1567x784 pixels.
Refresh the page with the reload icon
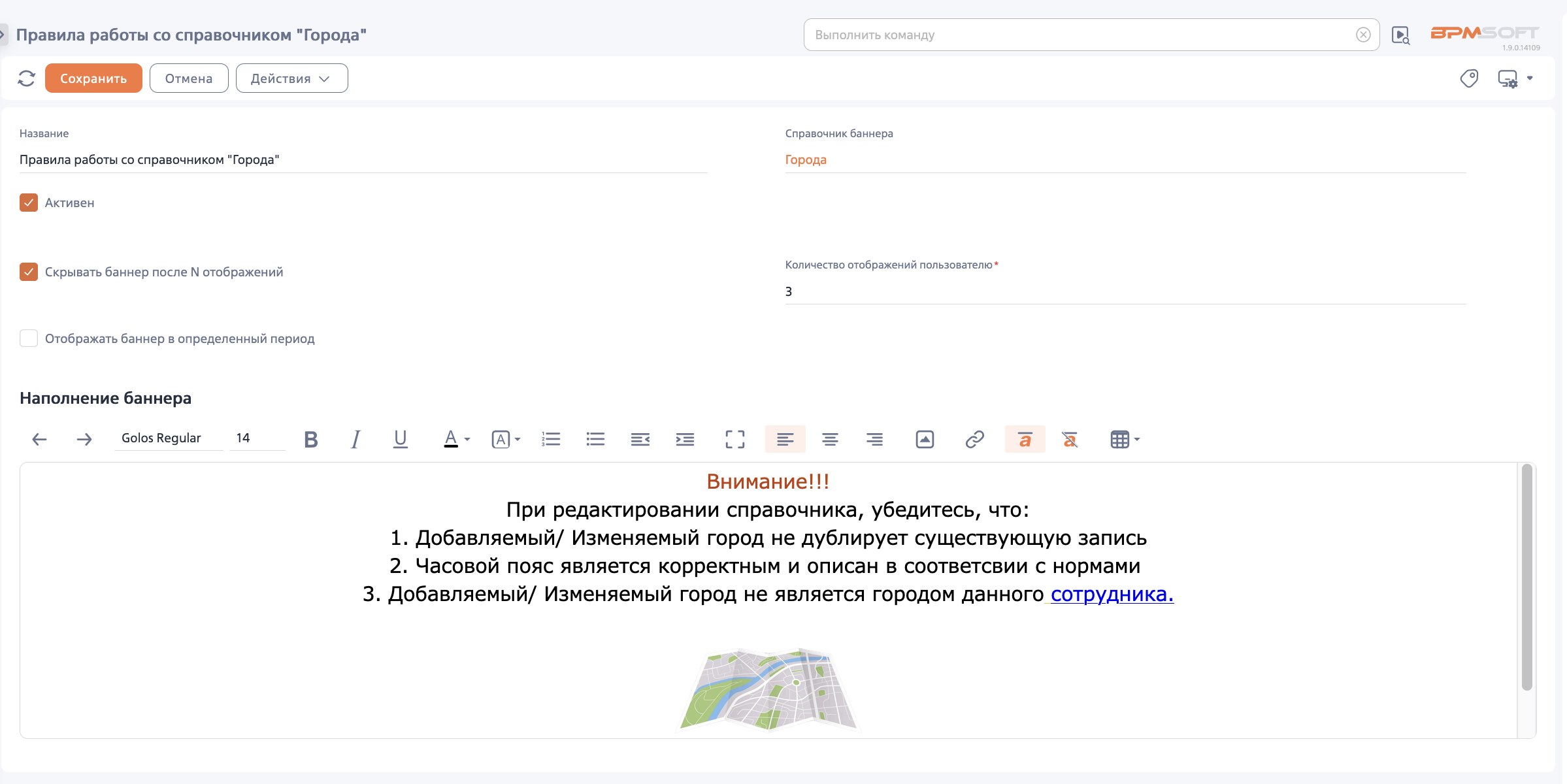26,78
